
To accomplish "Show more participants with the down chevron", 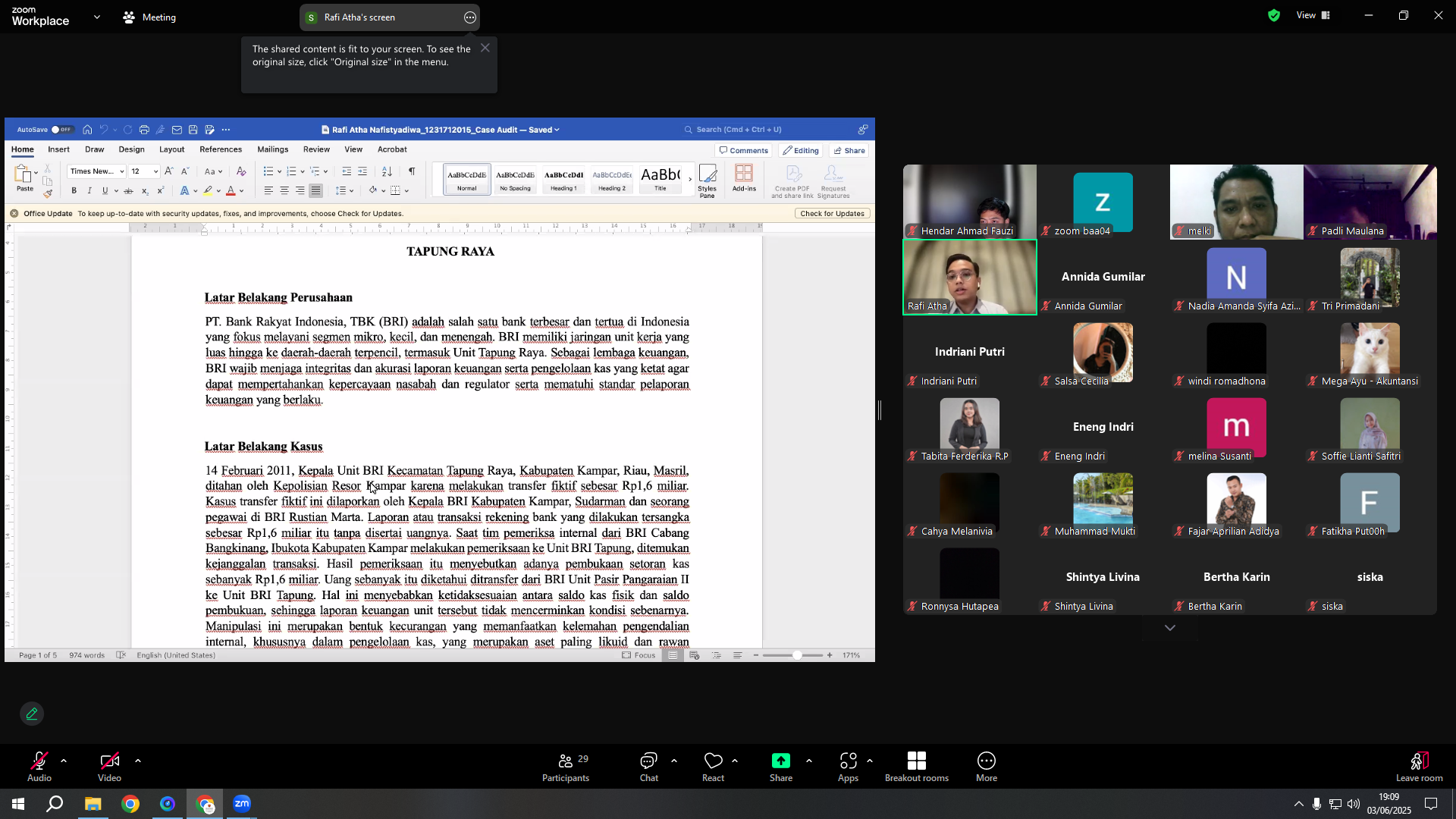I will [1170, 628].
